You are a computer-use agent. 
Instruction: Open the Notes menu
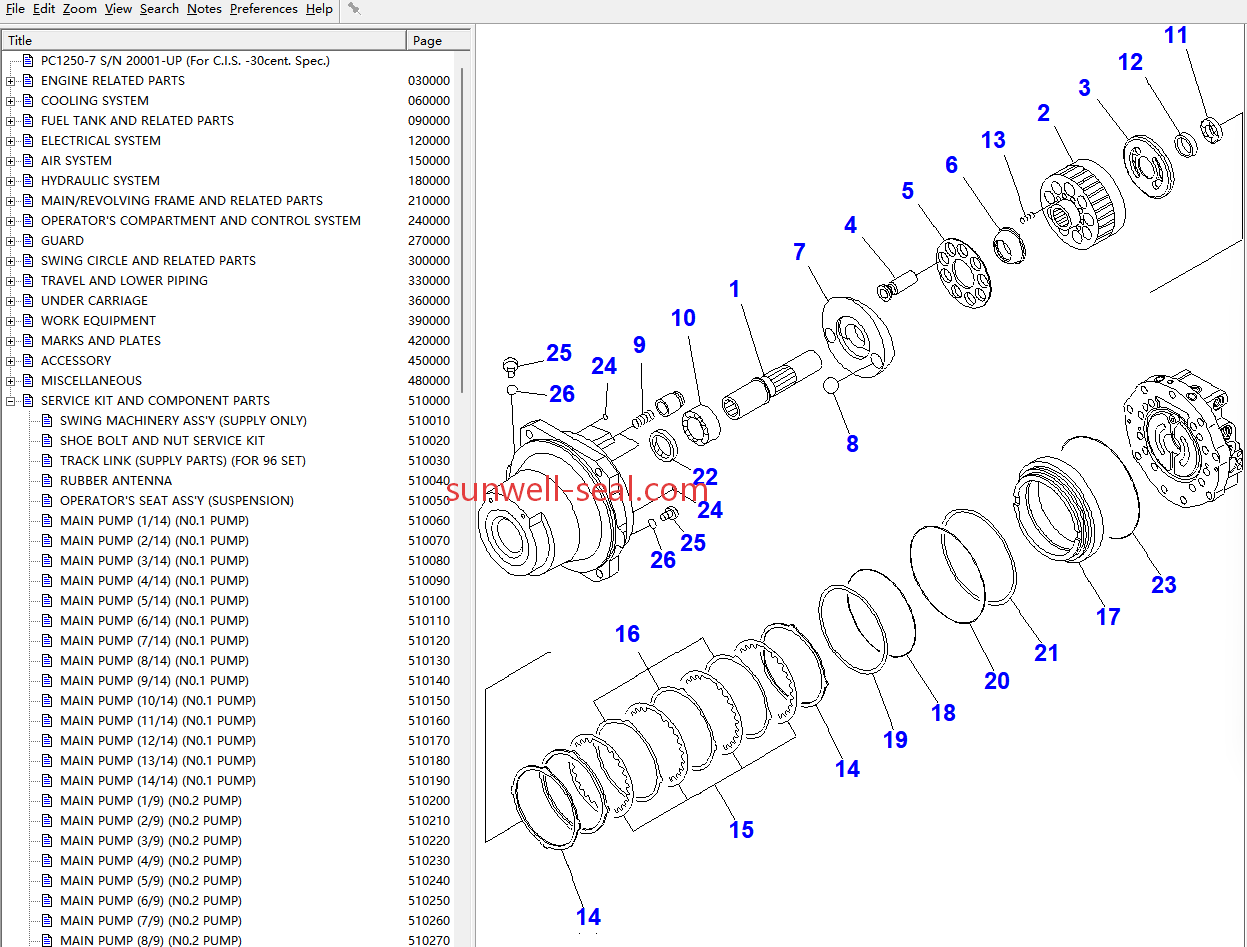[204, 9]
